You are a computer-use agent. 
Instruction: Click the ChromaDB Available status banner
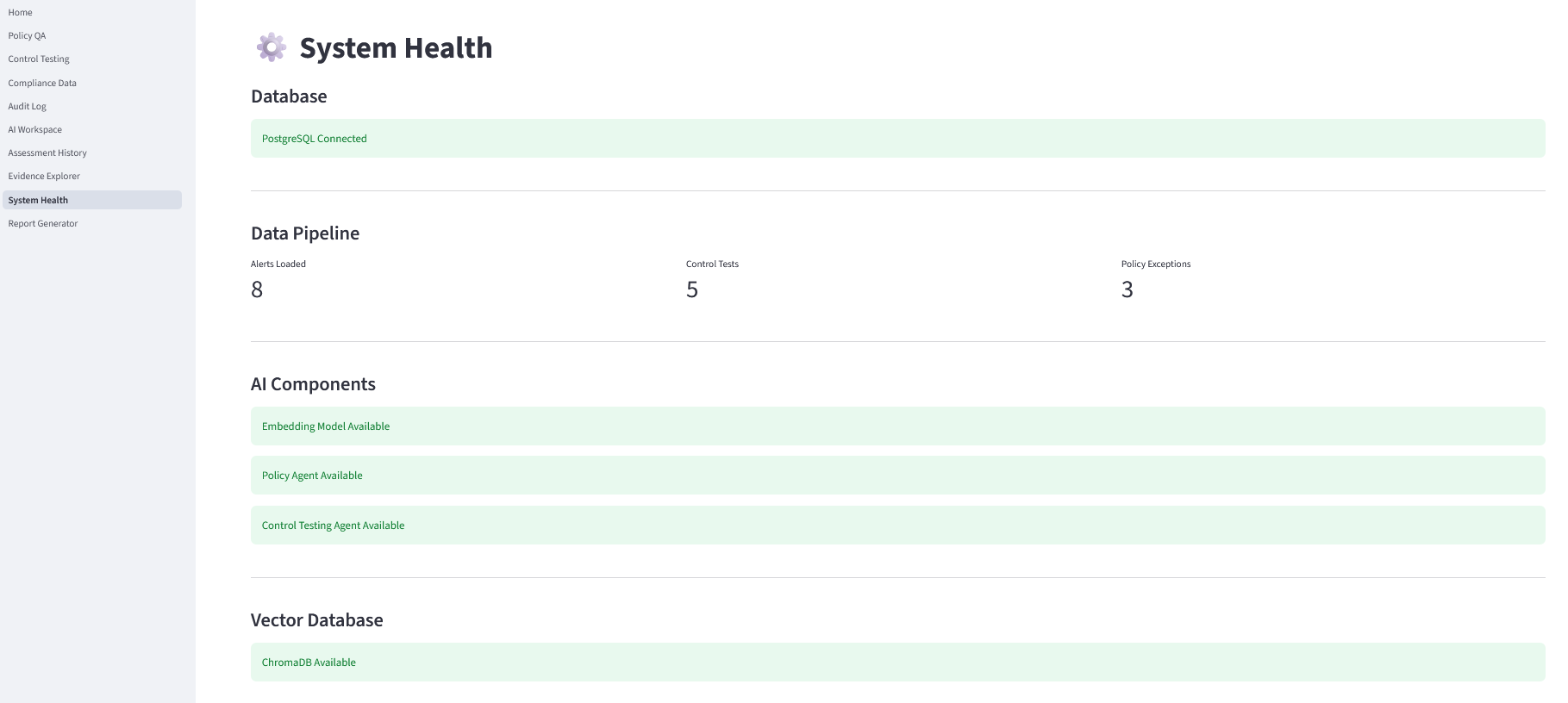coord(897,662)
